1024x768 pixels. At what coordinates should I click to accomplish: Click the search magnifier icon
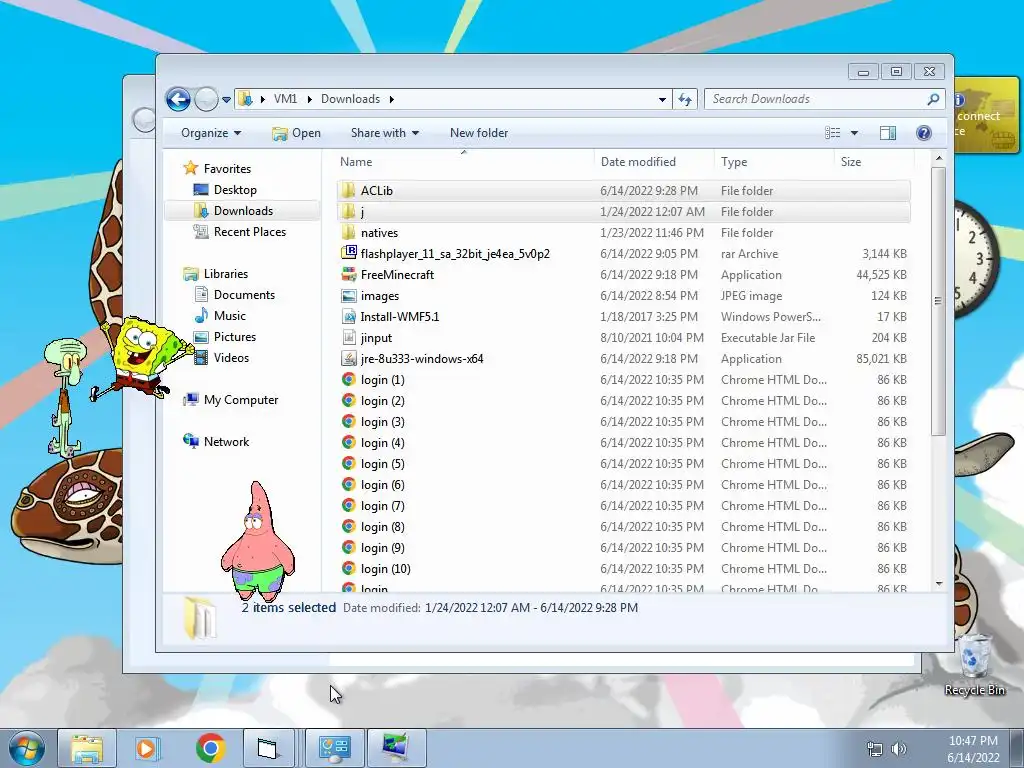click(933, 99)
